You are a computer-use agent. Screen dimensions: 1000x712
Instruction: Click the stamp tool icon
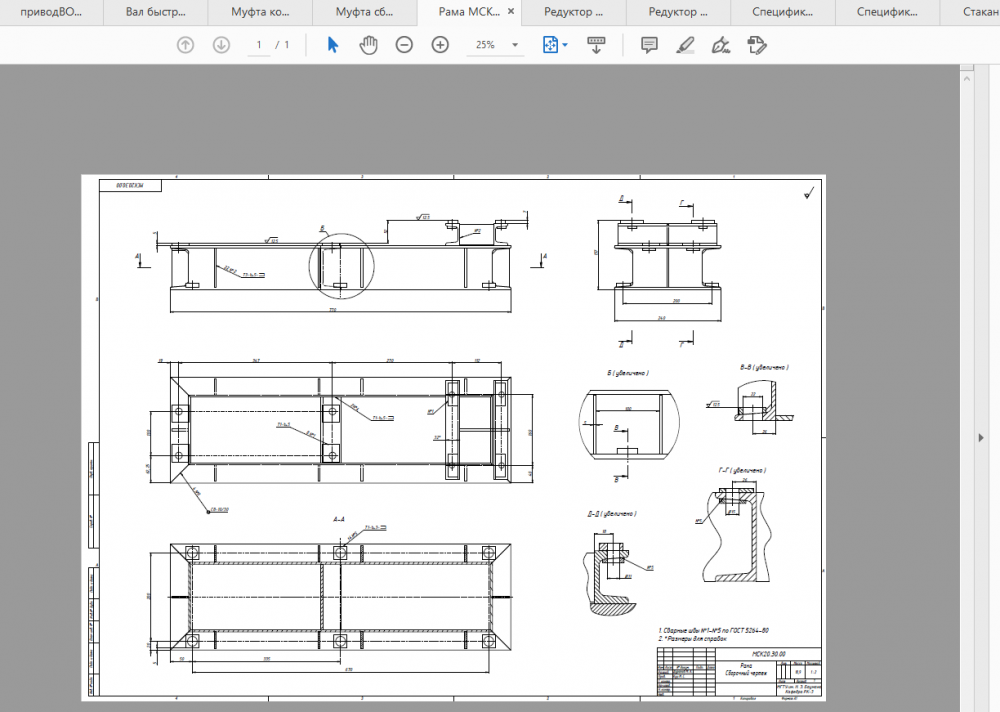[756, 45]
